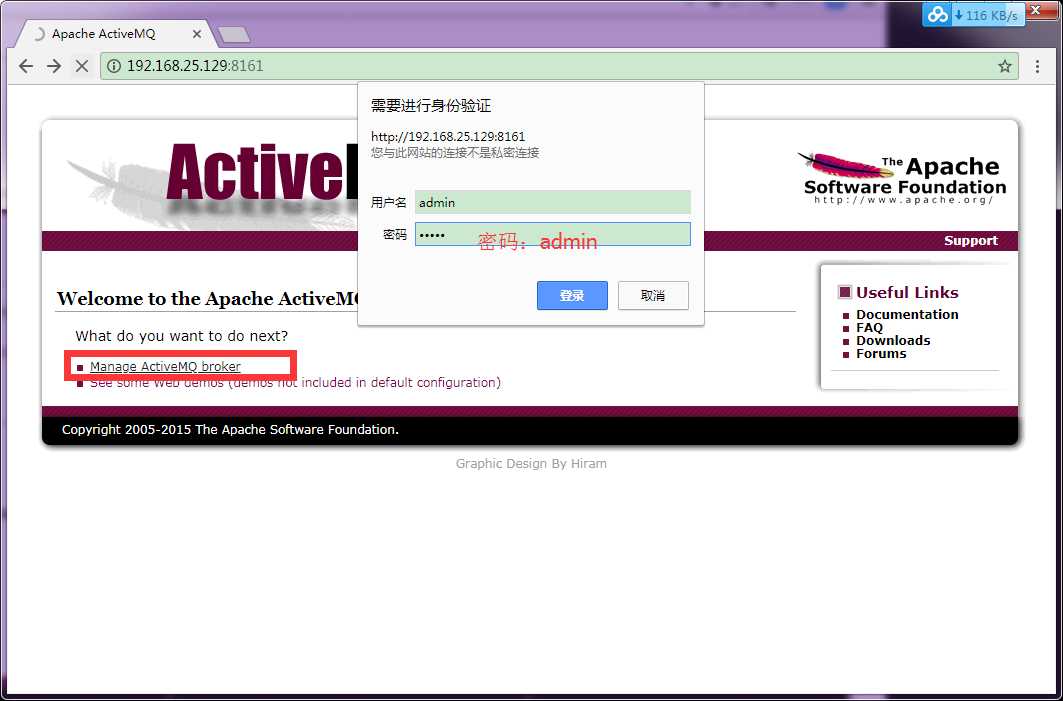Viewport: 1063px width, 701px height.
Task: Click the site info icon in address bar
Action: tap(114, 66)
